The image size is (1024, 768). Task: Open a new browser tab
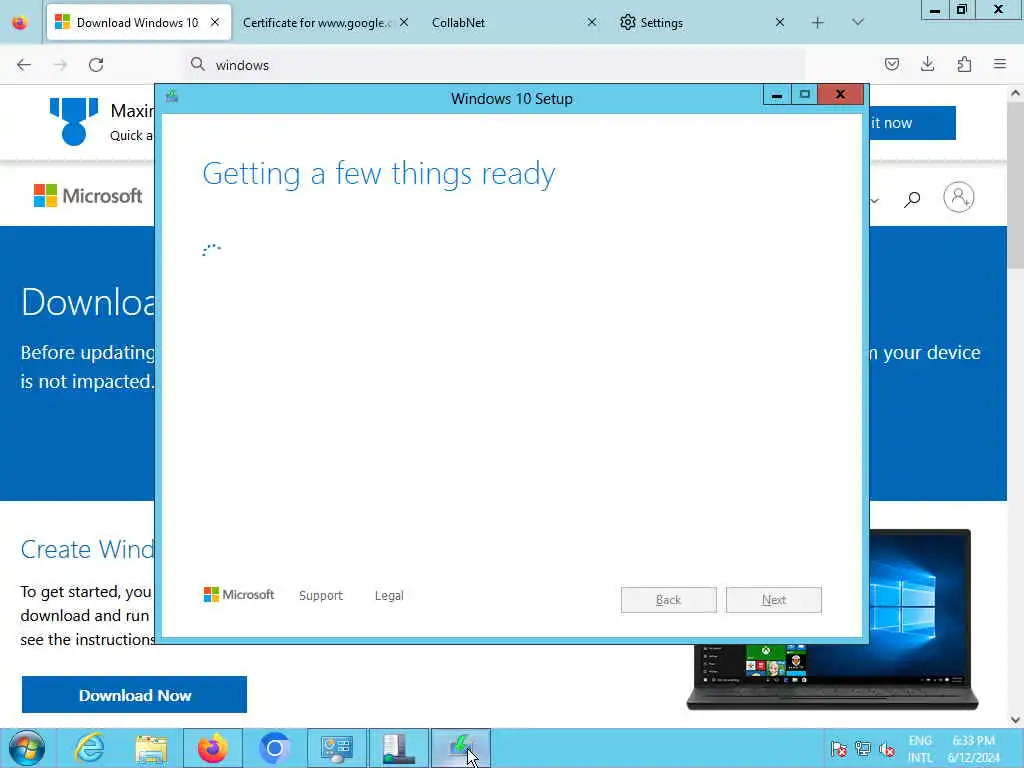pos(818,23)
